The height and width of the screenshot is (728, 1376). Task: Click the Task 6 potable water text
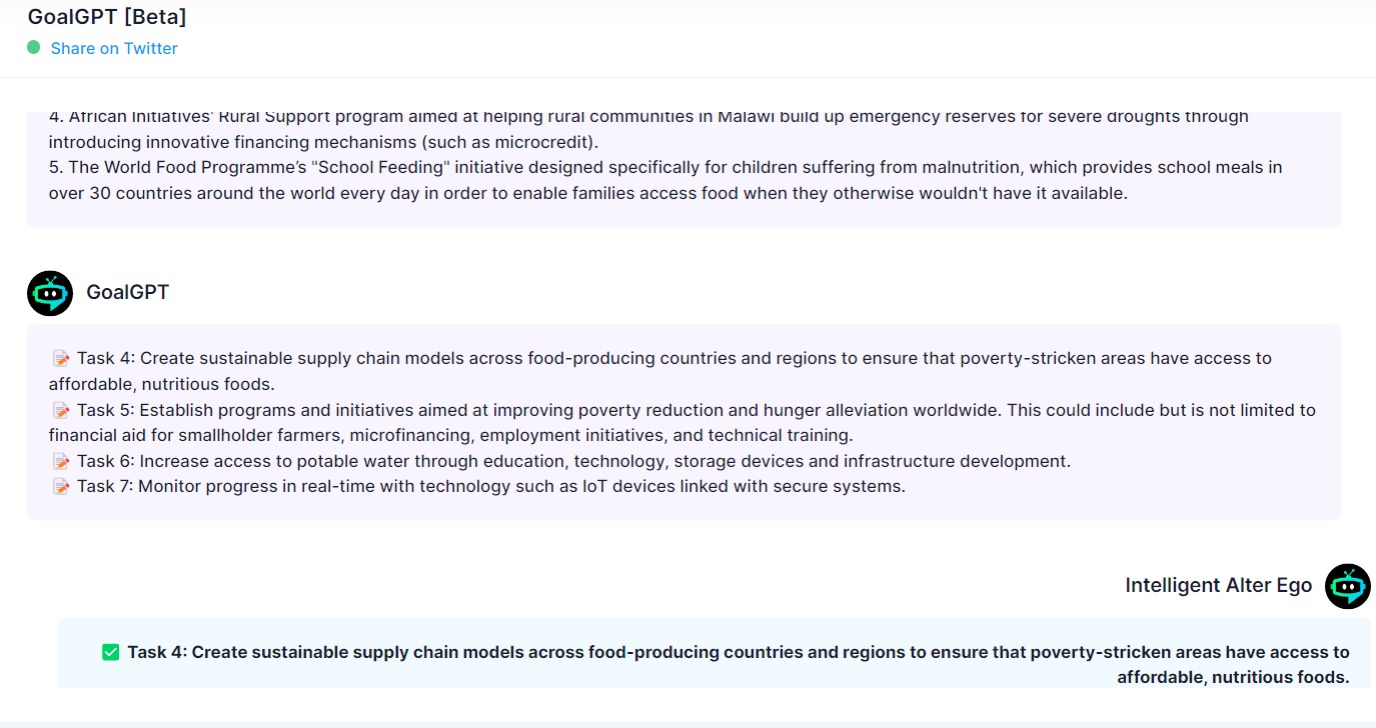pos(574,461)
